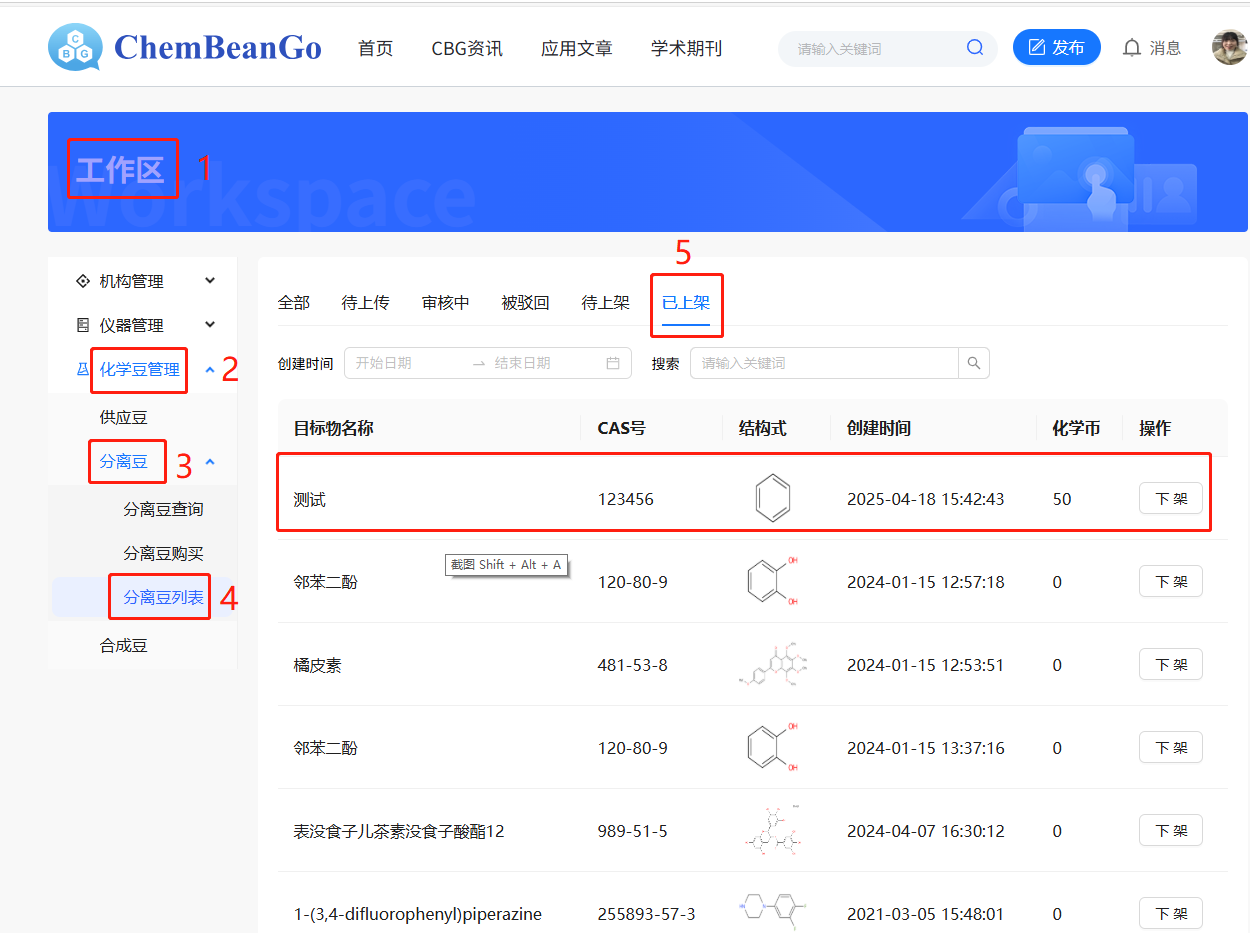Image resolution: width=1250 pixels, height=933 pixels.
Task: Click the calendar icon in date range
Action: point(613,363)
